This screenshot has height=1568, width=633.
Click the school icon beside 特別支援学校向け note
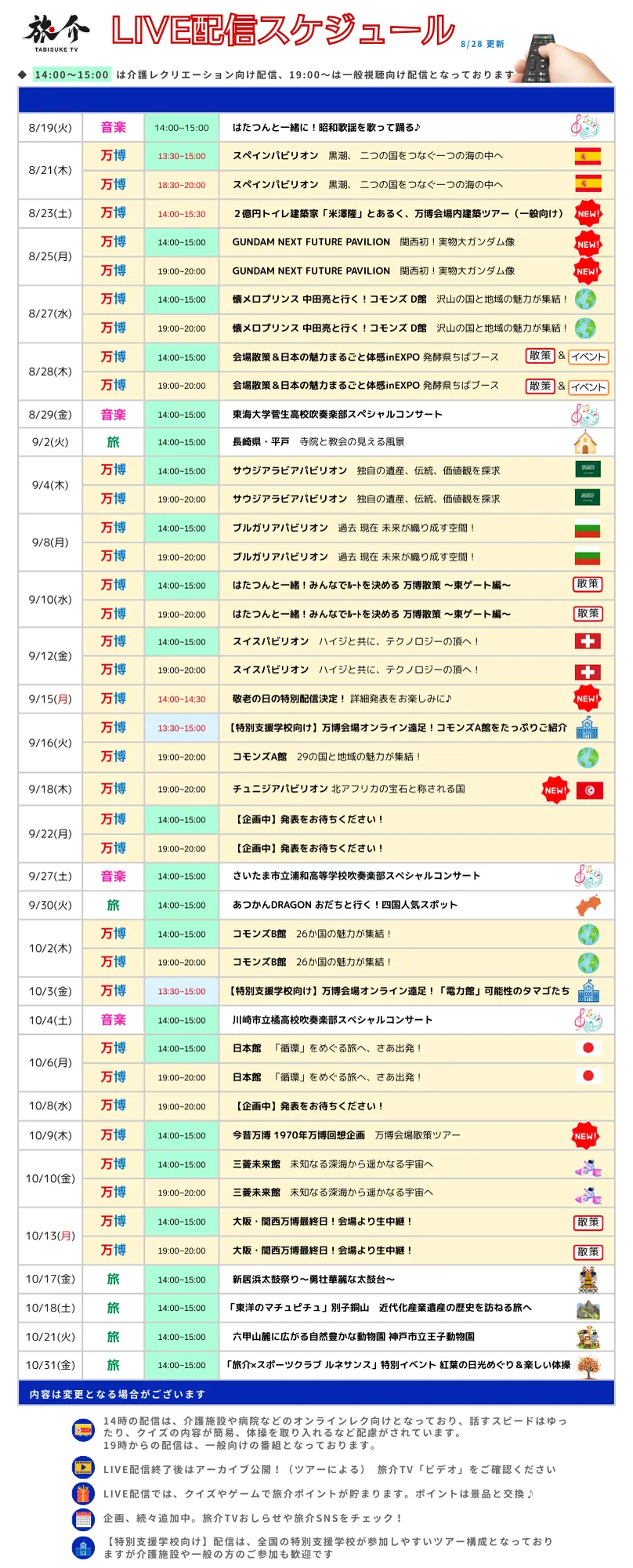[x=82, y=1547]
